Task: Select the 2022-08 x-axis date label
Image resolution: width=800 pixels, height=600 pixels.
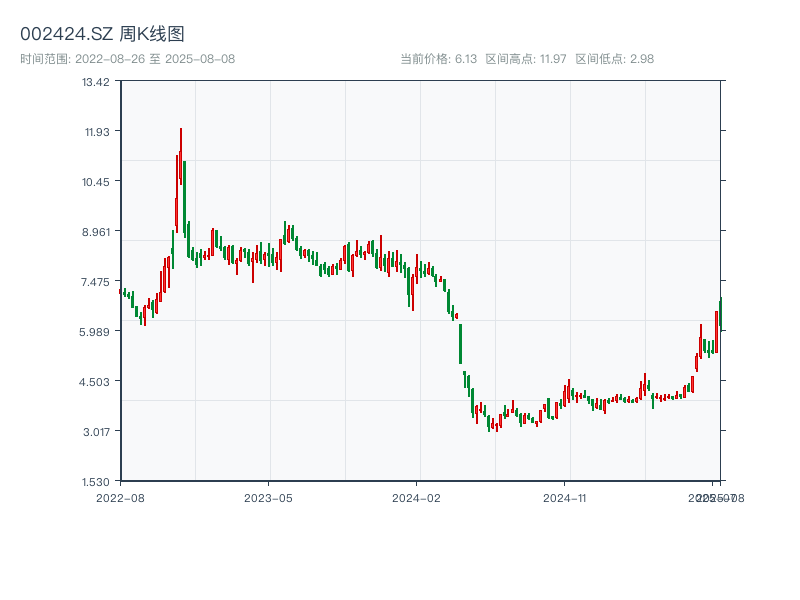Action: pos(120,497)
